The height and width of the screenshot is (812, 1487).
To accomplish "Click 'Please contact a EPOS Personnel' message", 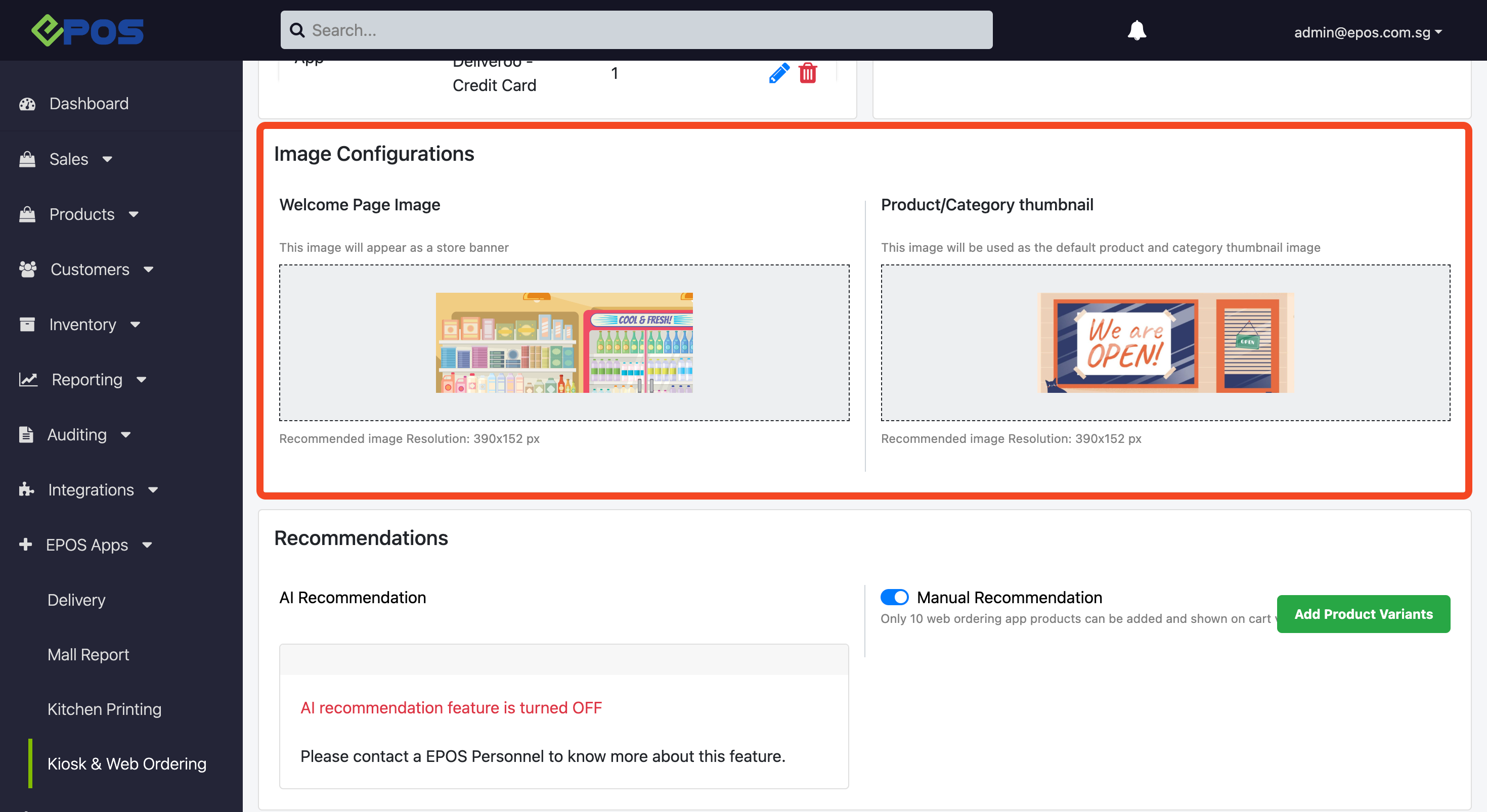I will (543, 756).
